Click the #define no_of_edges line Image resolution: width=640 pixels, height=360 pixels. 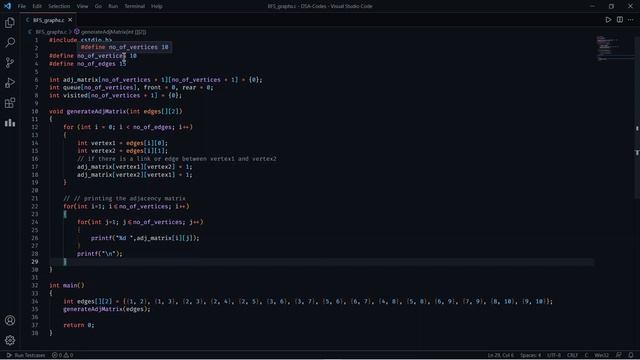88,64
